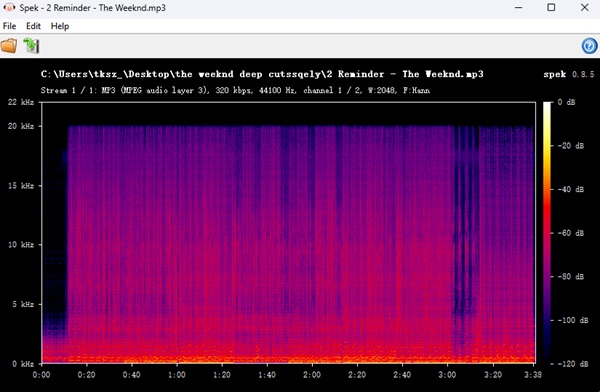Click the 3:00 time axis label
This screenshot has height=392, width=600.
(447, 375)
